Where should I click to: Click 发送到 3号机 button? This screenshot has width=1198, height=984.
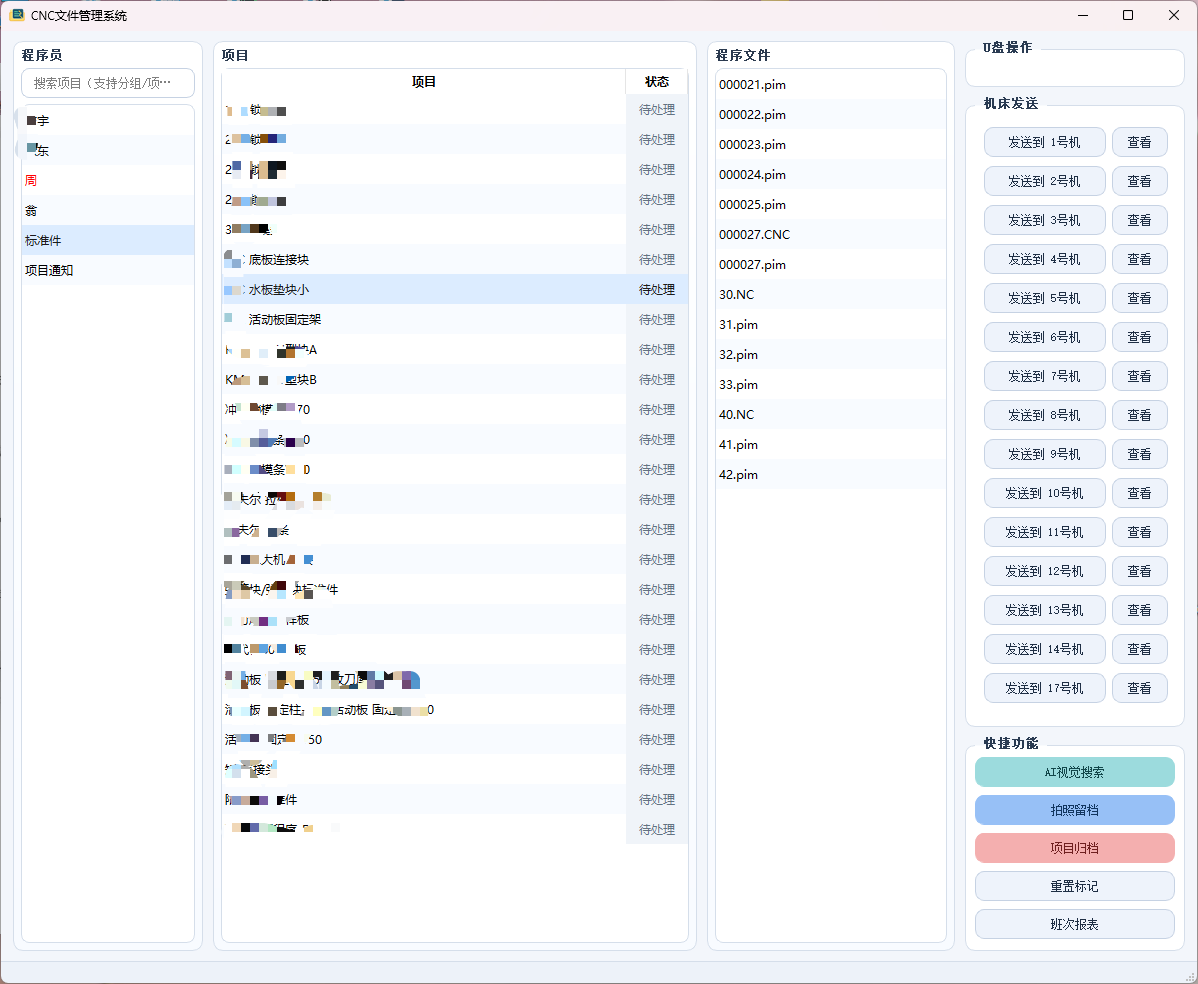(x=1044, y=220)
